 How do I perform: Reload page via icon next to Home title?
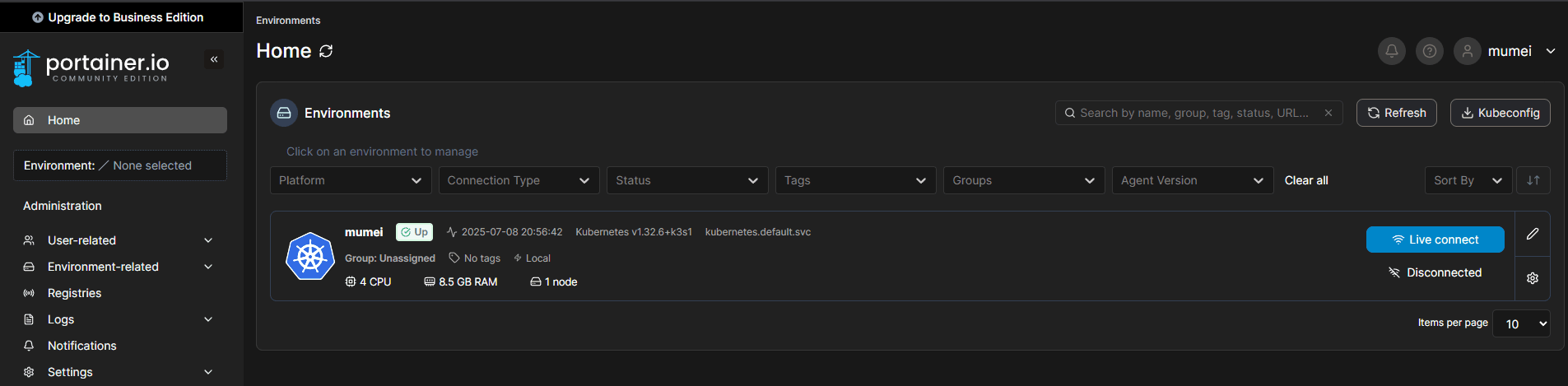tap(326, 51)
